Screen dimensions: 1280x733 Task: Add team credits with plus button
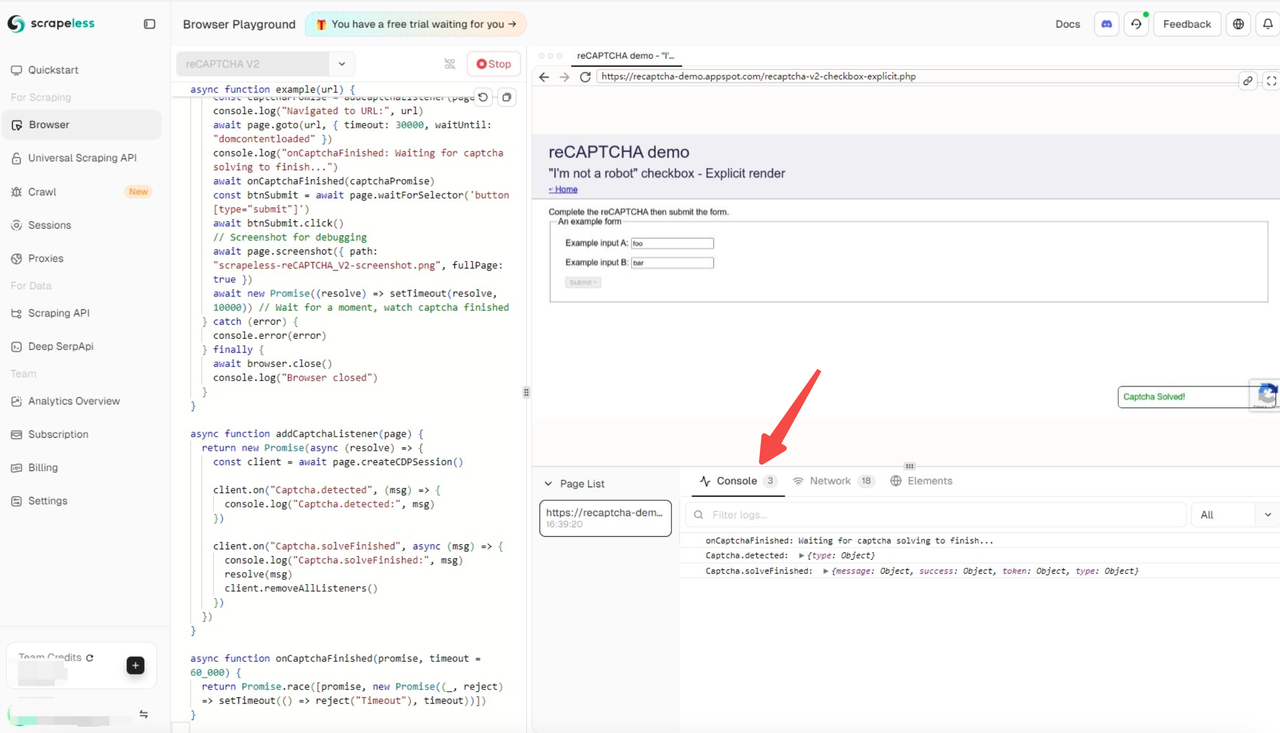click(x=136, y=665)
